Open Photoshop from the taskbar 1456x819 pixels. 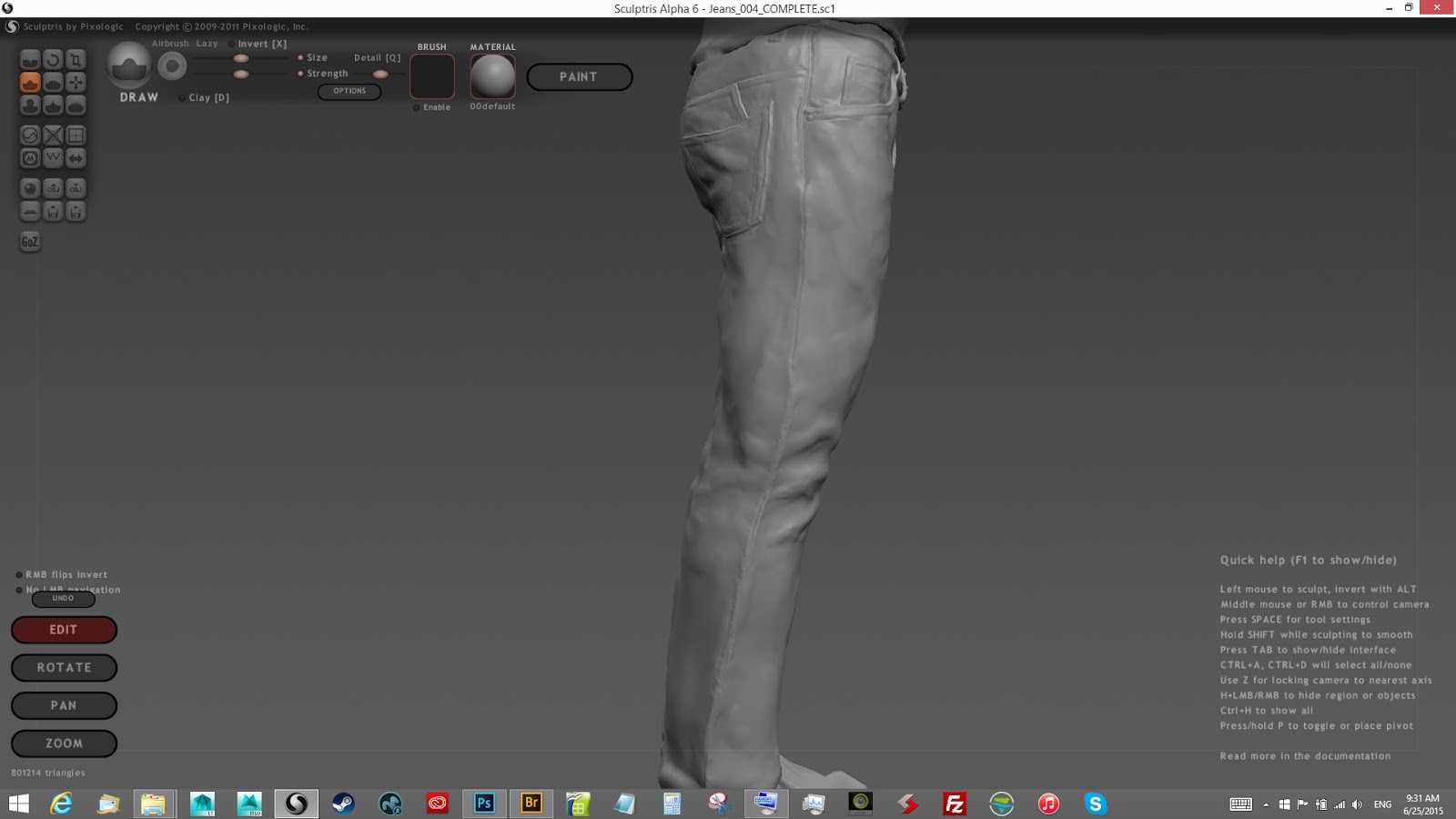pos(484,804)
